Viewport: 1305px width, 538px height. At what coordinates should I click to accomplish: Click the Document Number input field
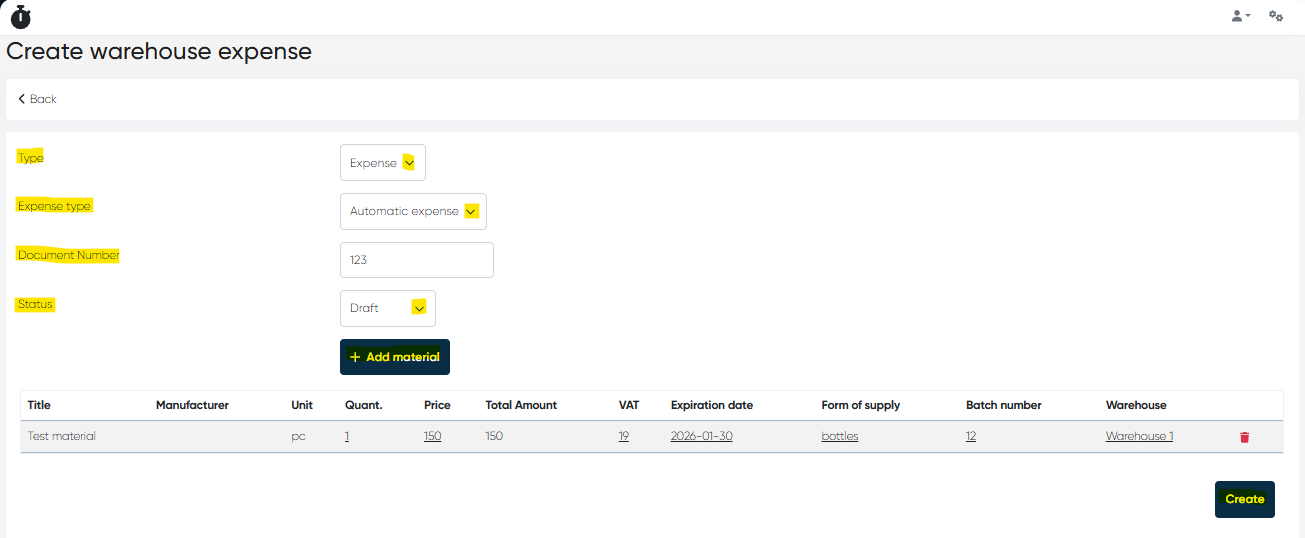coord(416,260)
